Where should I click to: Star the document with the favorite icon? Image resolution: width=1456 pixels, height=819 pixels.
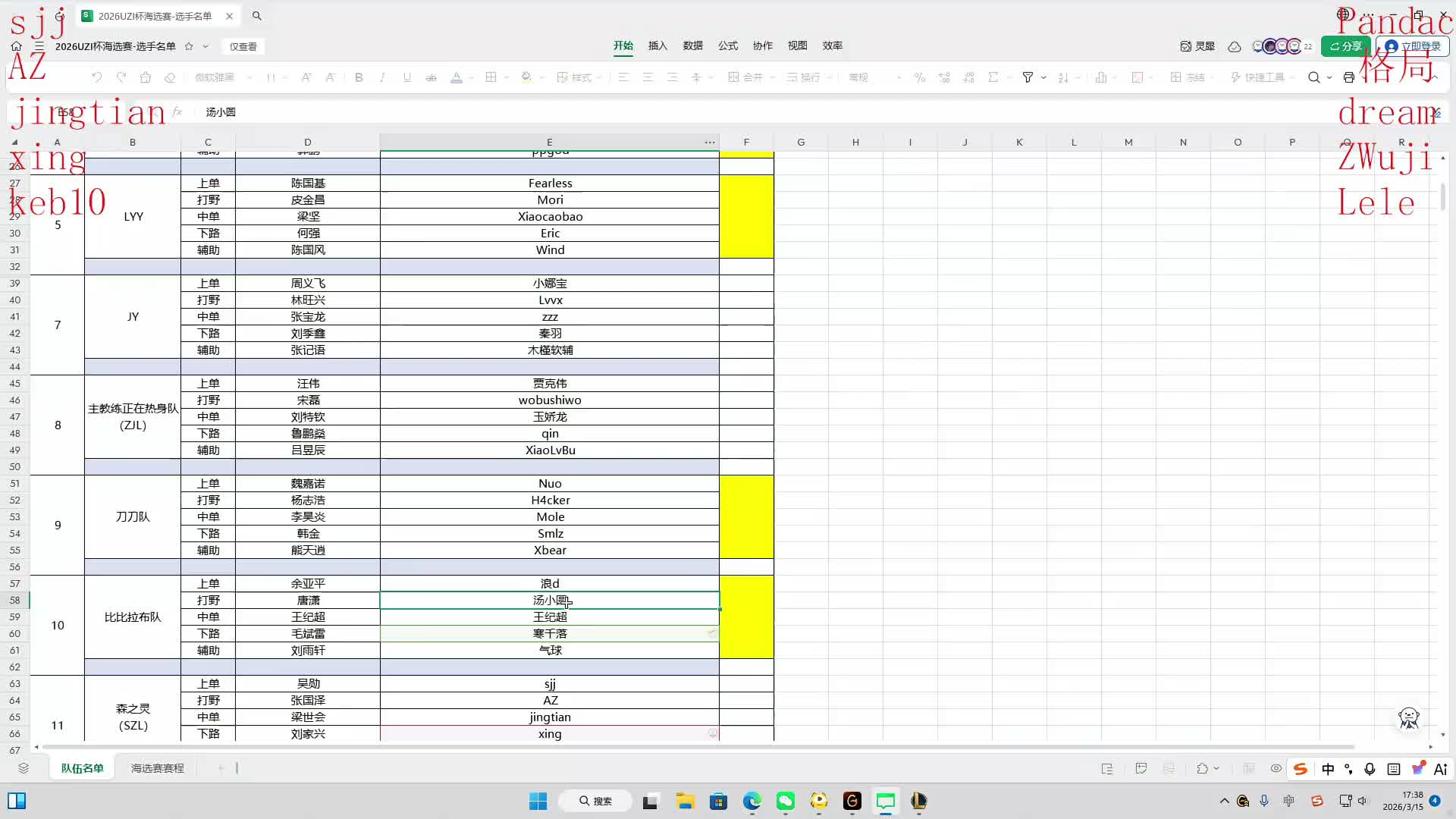click(189, 46)
